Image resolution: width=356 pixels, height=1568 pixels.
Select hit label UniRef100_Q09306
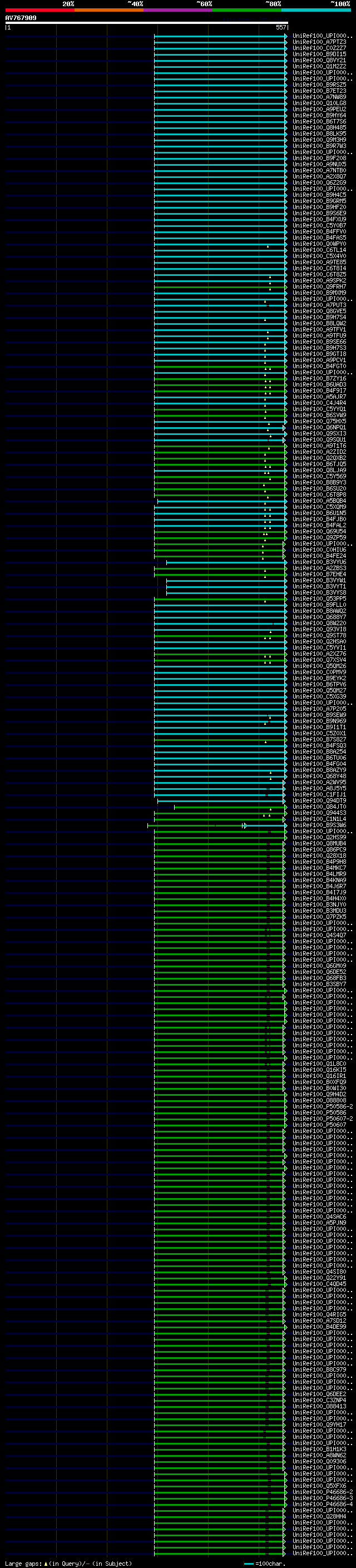(x=319, y=1461)
